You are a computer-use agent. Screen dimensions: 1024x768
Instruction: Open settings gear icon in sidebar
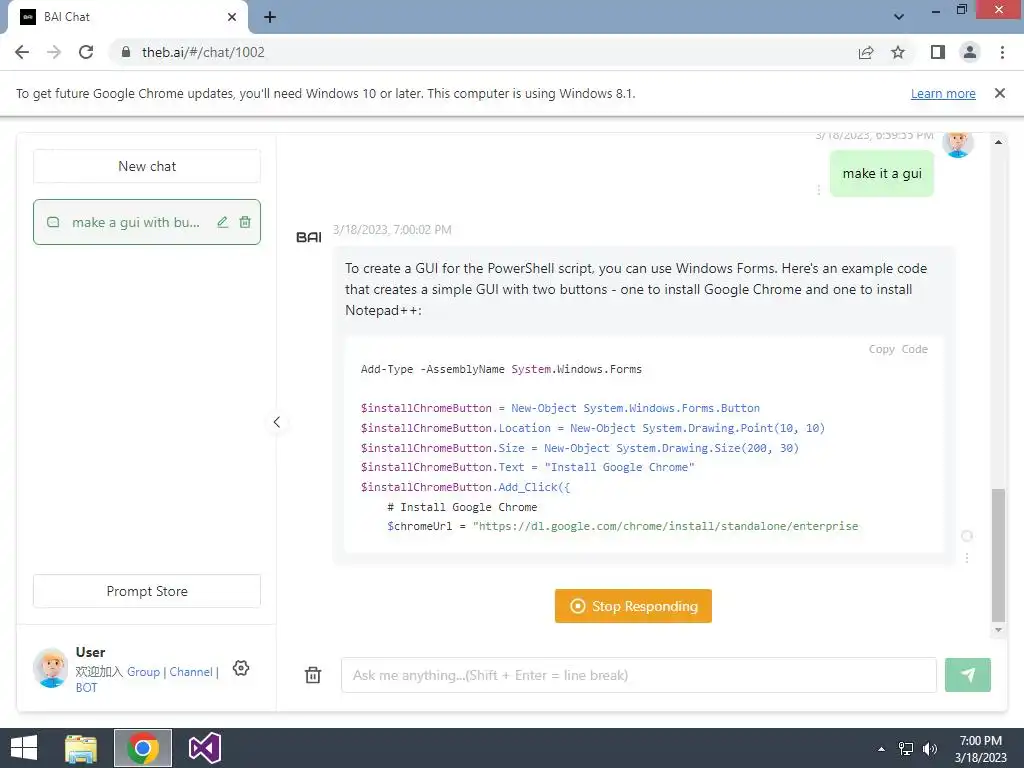click(241, 668)
